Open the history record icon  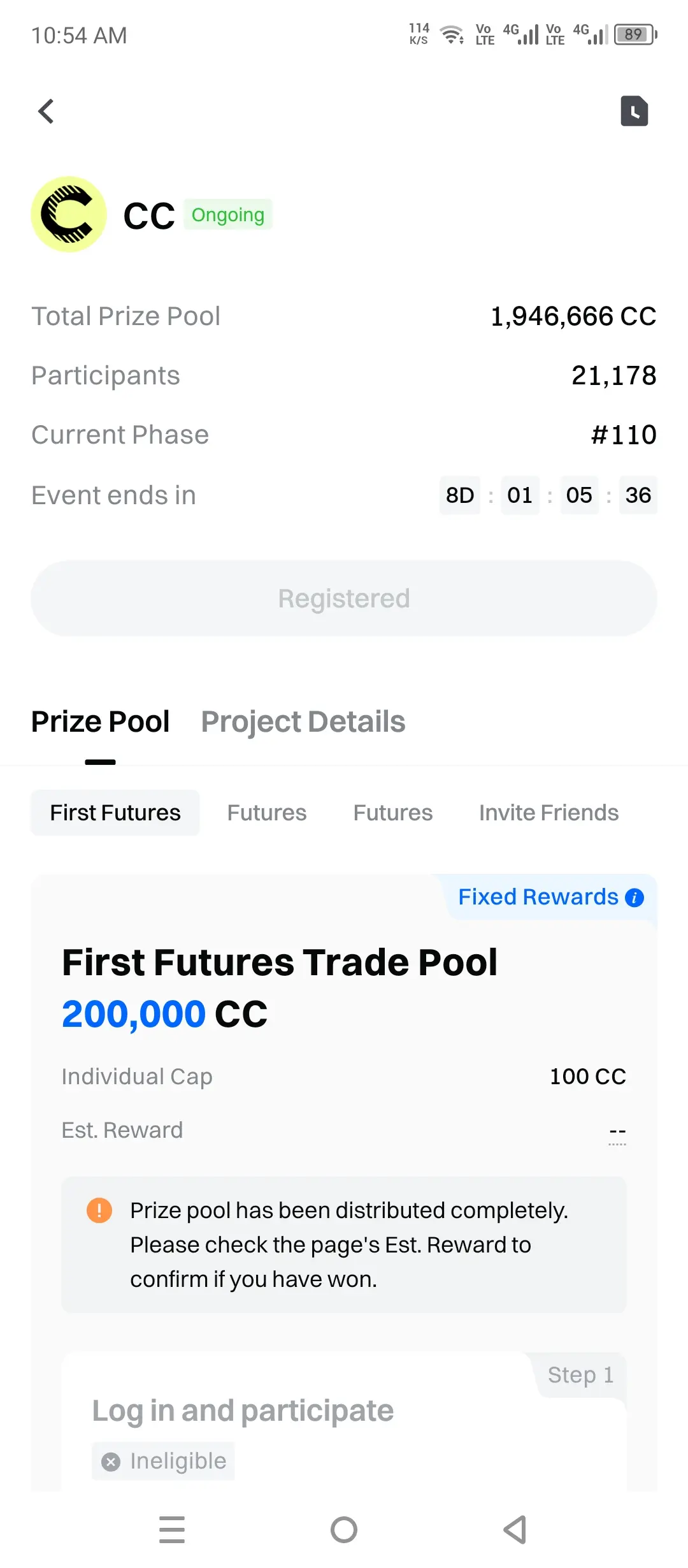[x=634, y=111]
